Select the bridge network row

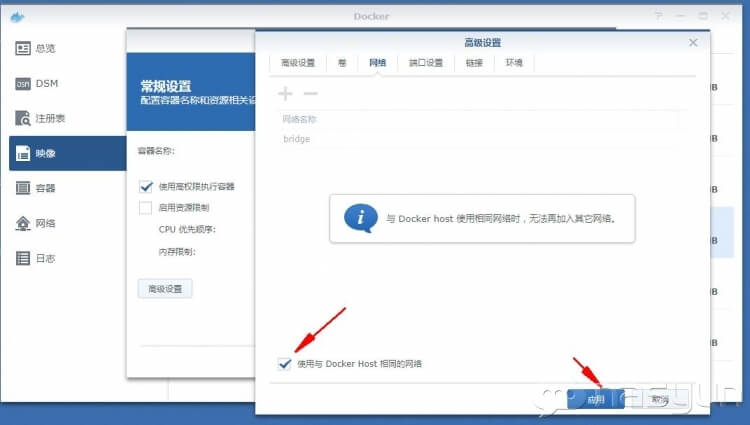[481, 139]
